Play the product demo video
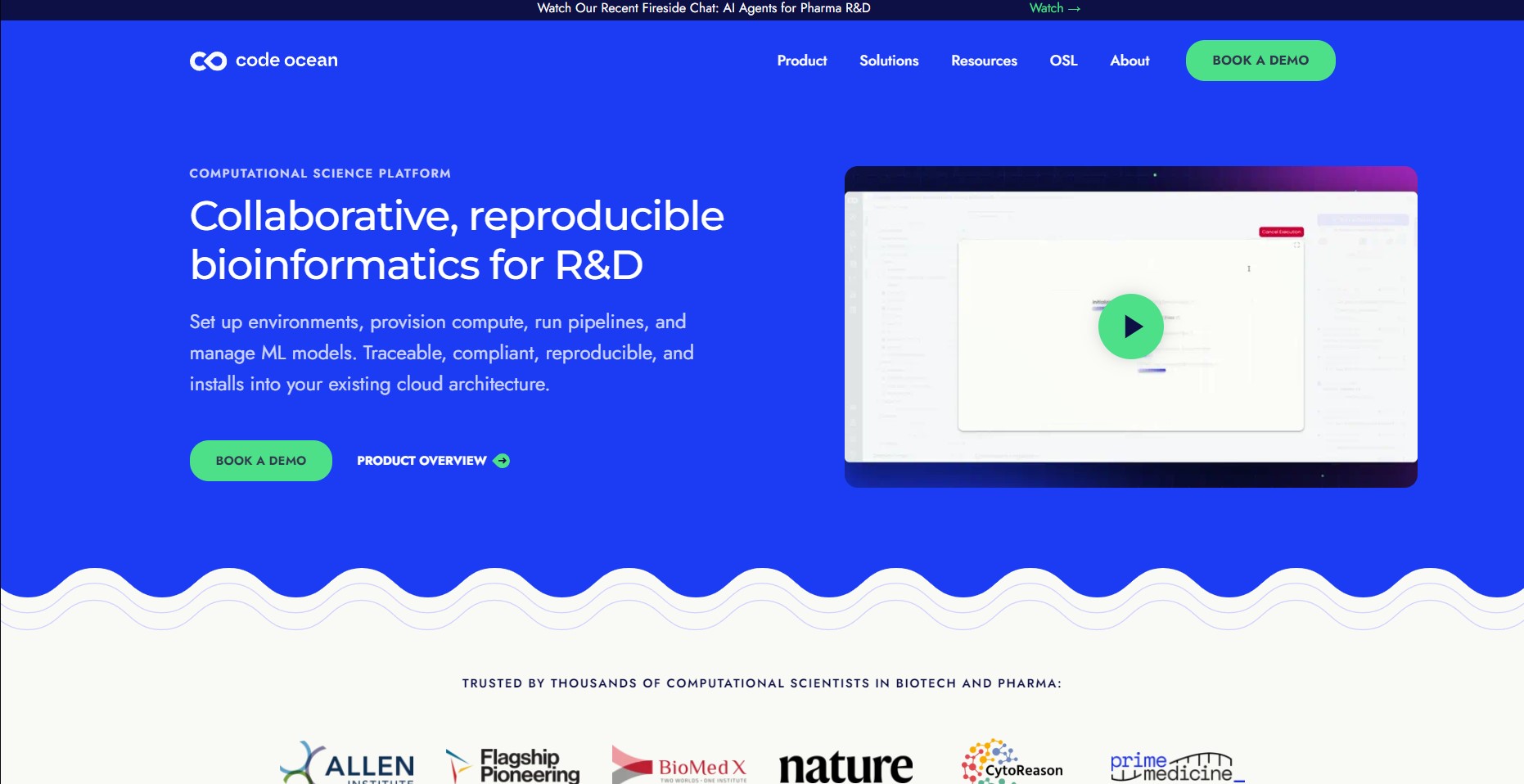 1130,327
